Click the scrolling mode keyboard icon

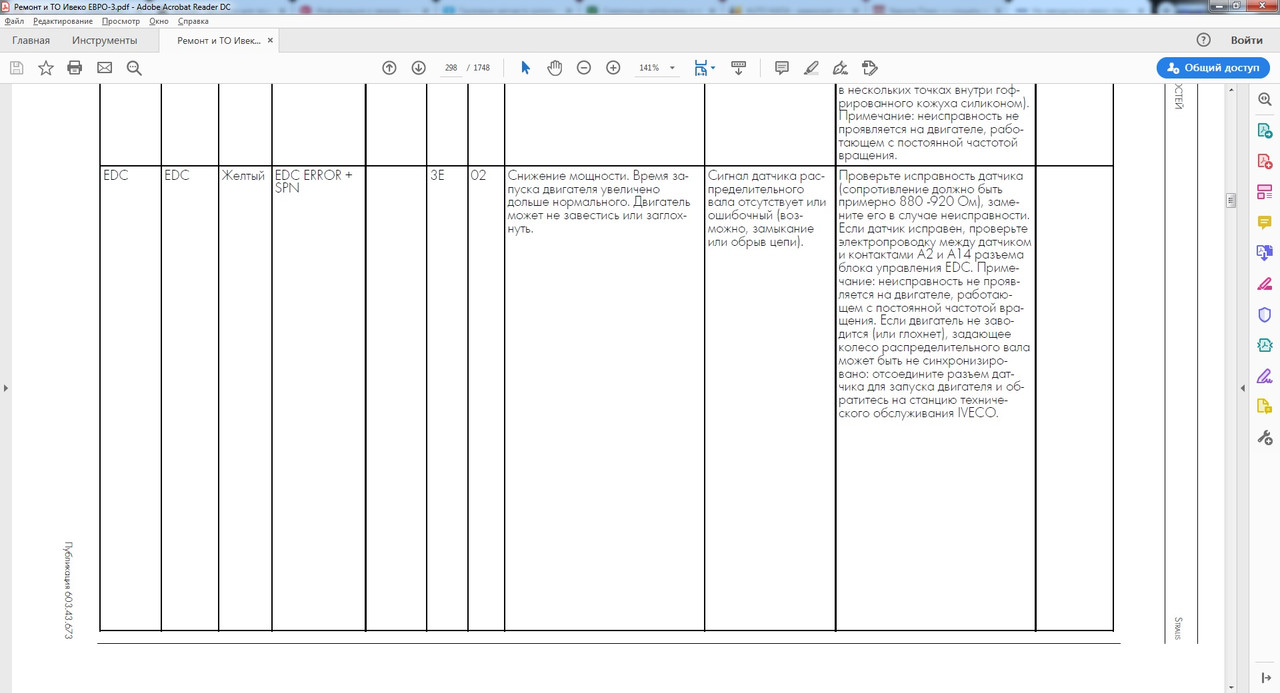coord(739,68)
